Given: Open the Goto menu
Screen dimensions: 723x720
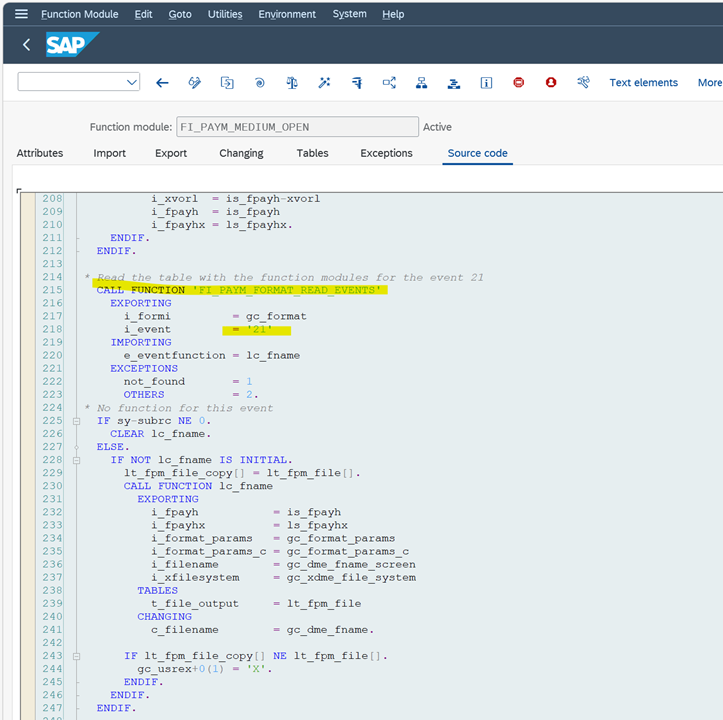Looking at the screenshot, I should tap(180, 14).
